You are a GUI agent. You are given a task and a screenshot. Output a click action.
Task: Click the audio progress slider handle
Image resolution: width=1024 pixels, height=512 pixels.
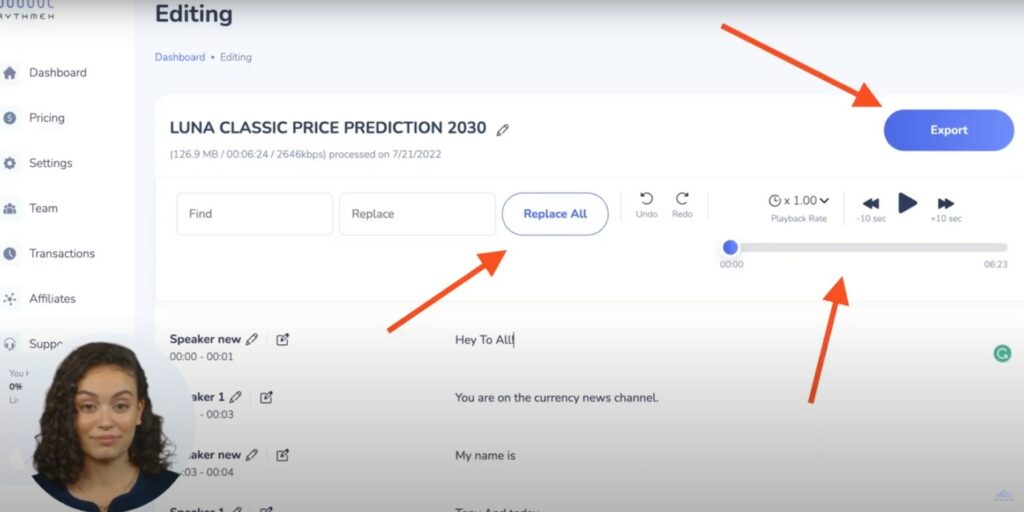(730, 248)
